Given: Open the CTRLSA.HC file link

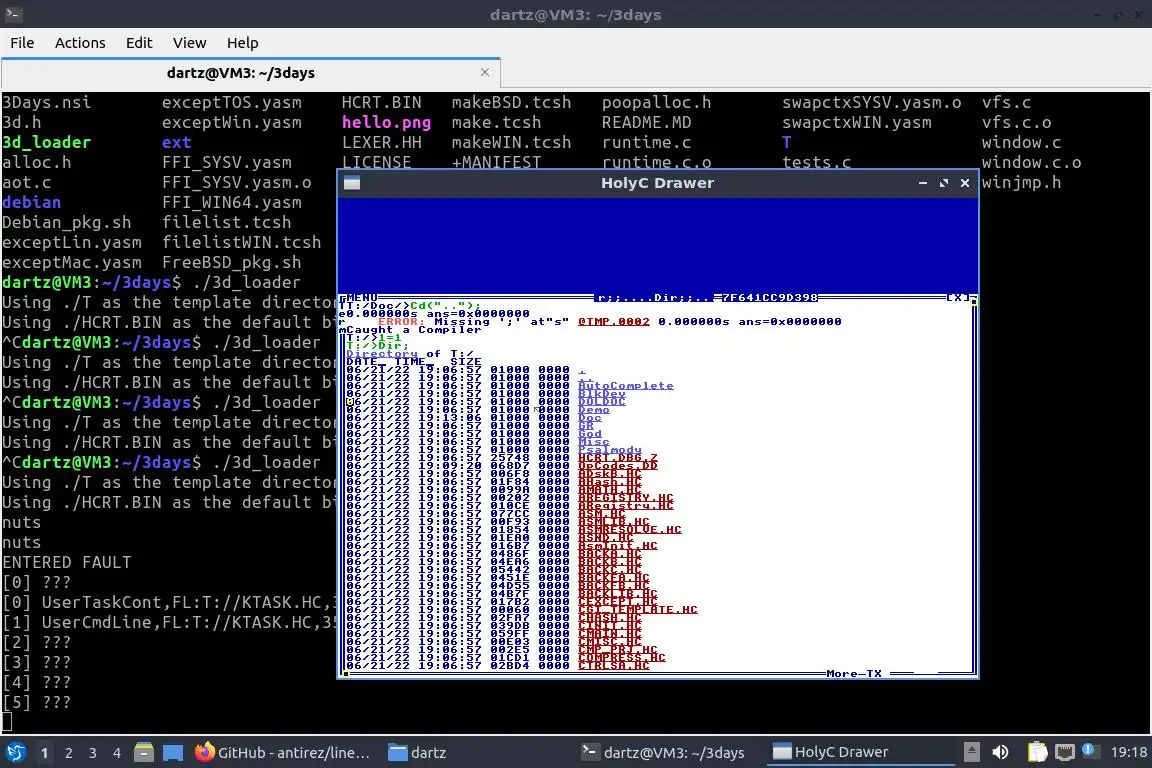Looking at the screenshot, I should (613, 666).
